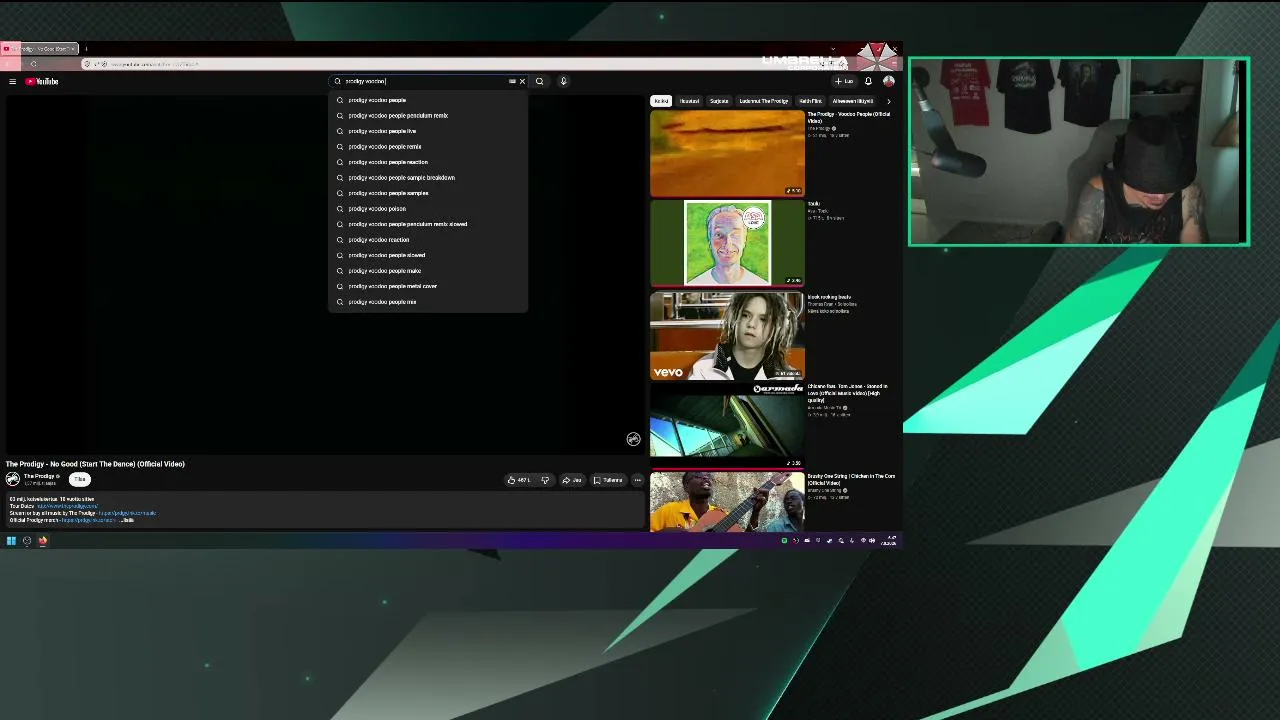Share the video with the arrow button
The width and height of the screenshot is (1280, 720).
pos(572,480)
